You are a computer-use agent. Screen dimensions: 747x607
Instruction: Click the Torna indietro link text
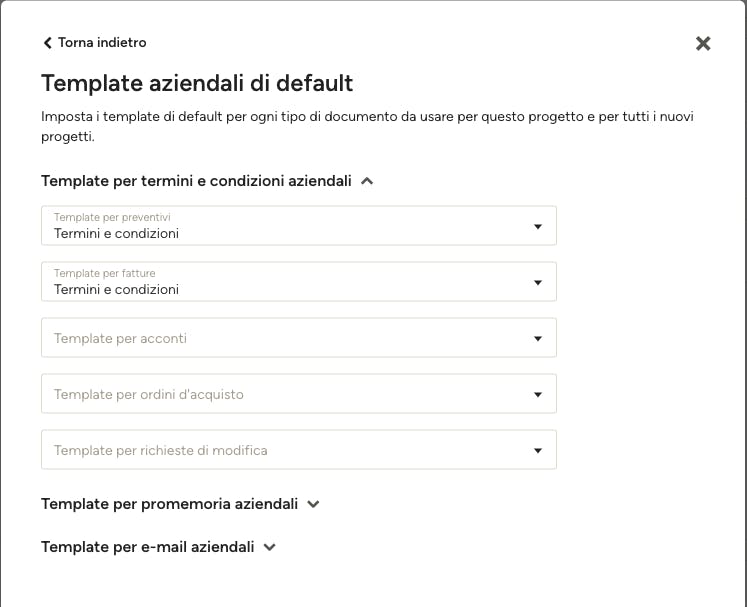pyautogui.click(x=102, y=42)
